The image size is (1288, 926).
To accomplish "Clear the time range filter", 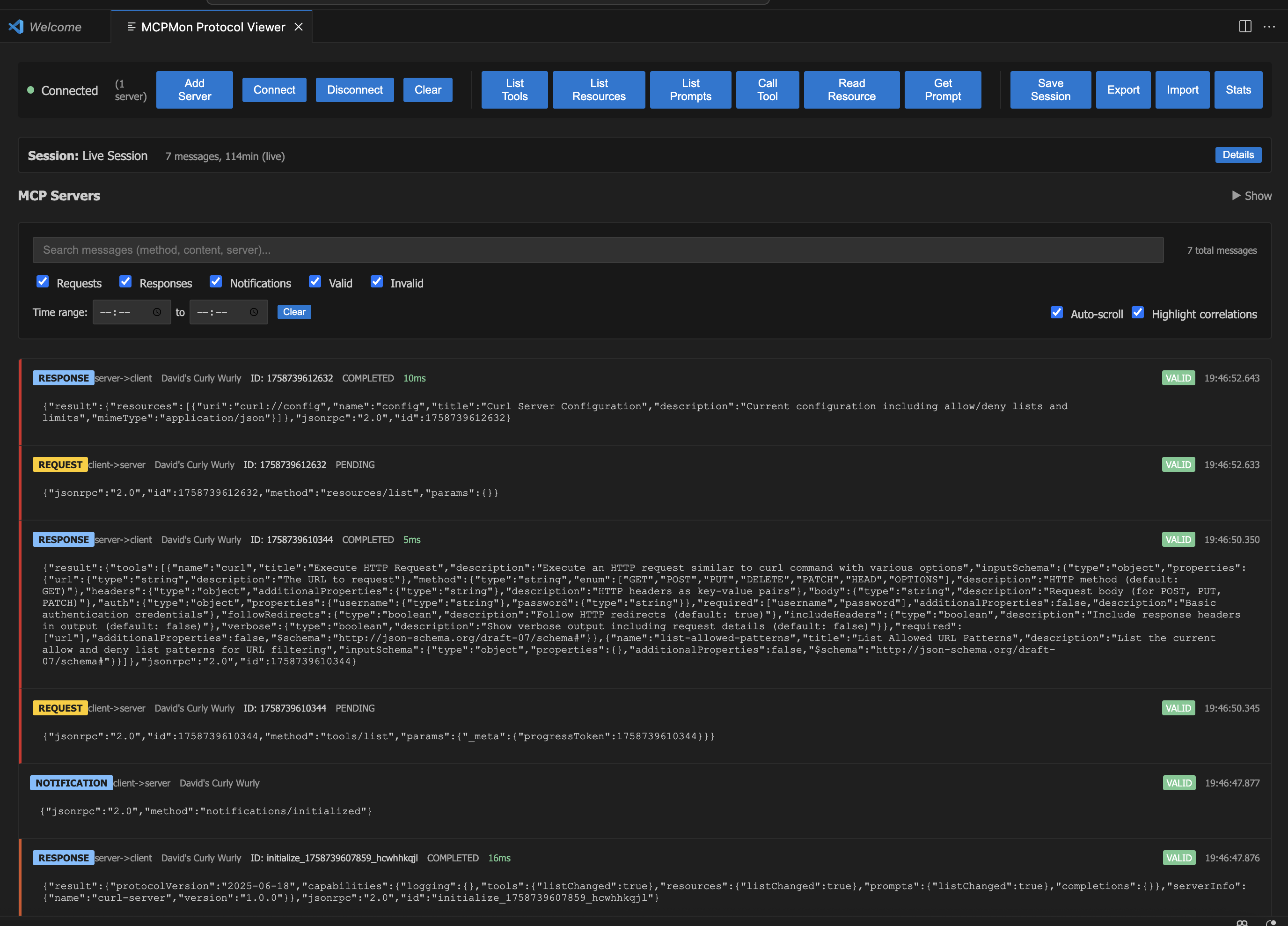I will [x=293, y=312].
